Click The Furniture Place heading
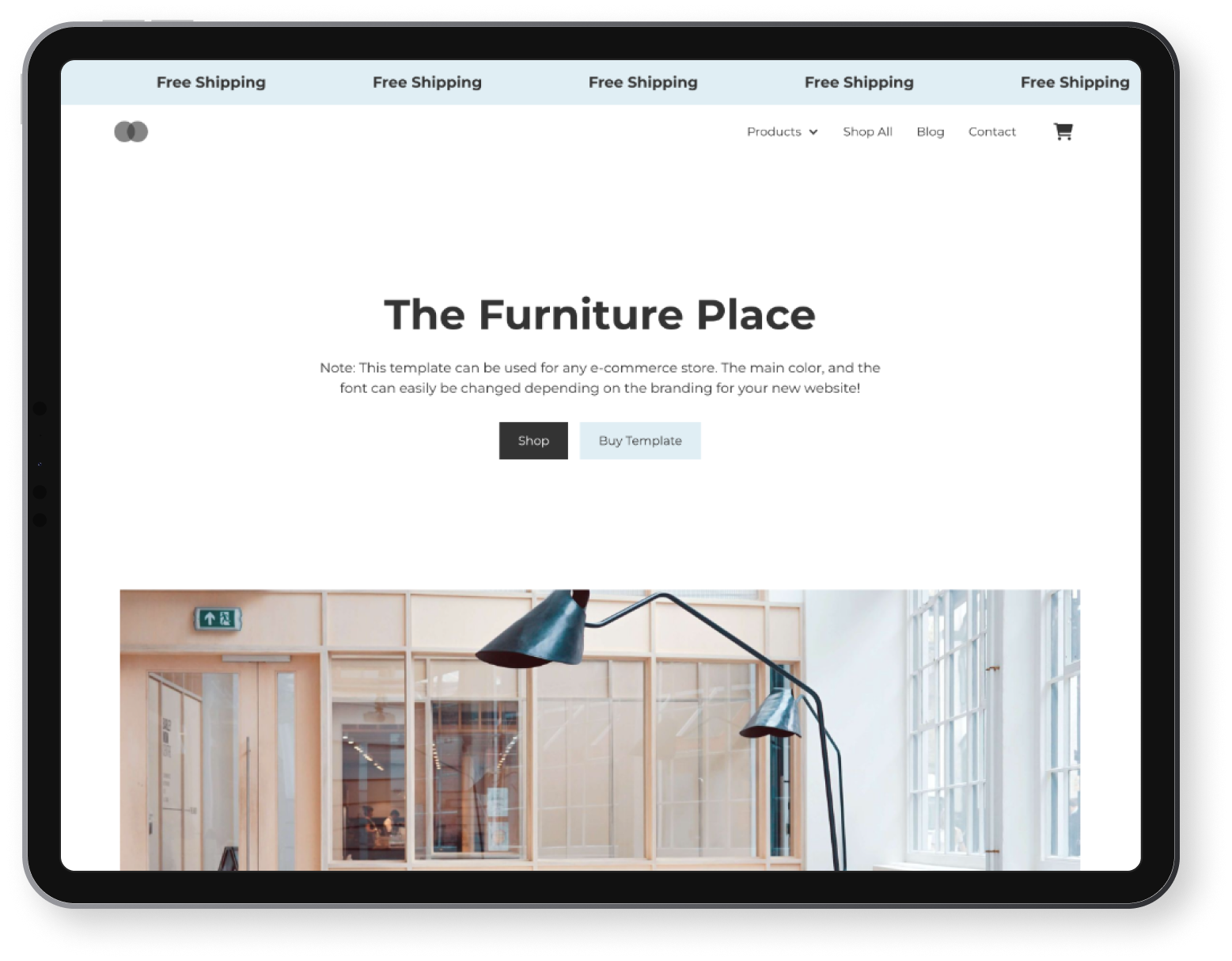 [600, 314]
